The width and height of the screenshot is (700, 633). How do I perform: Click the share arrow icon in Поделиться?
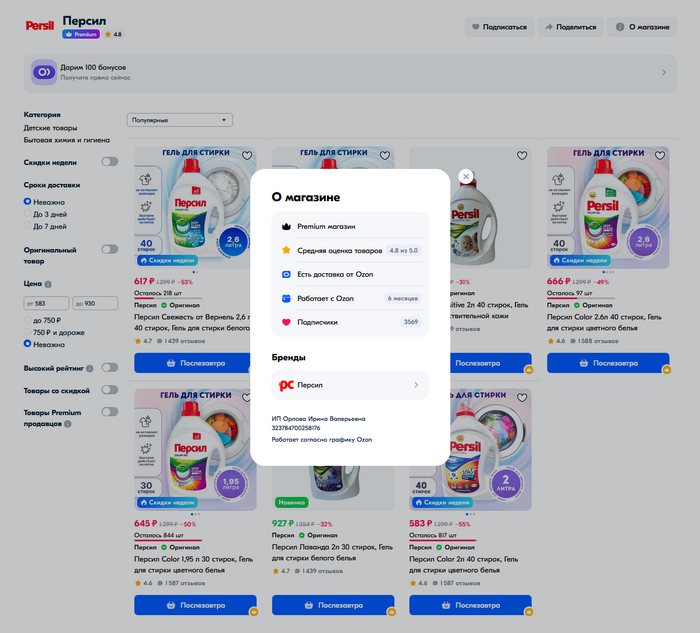coord(549,27)
